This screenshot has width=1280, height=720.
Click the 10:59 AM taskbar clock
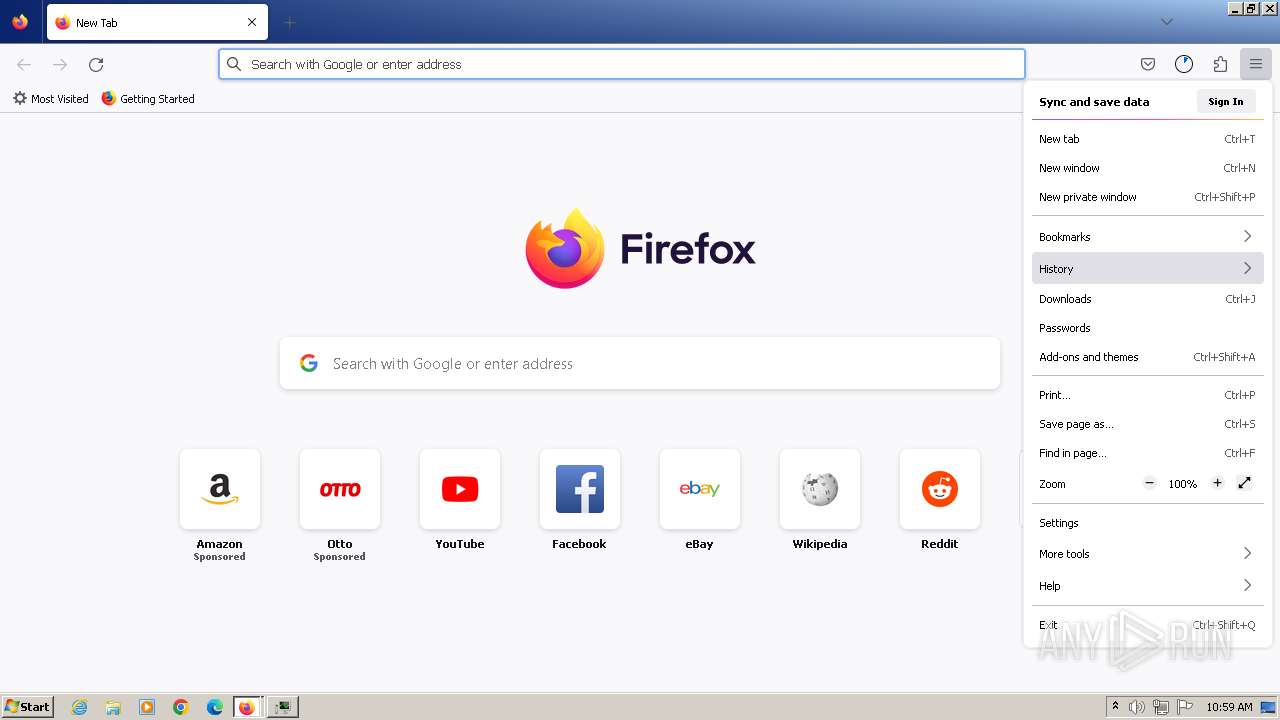[x=1229, y=707]
